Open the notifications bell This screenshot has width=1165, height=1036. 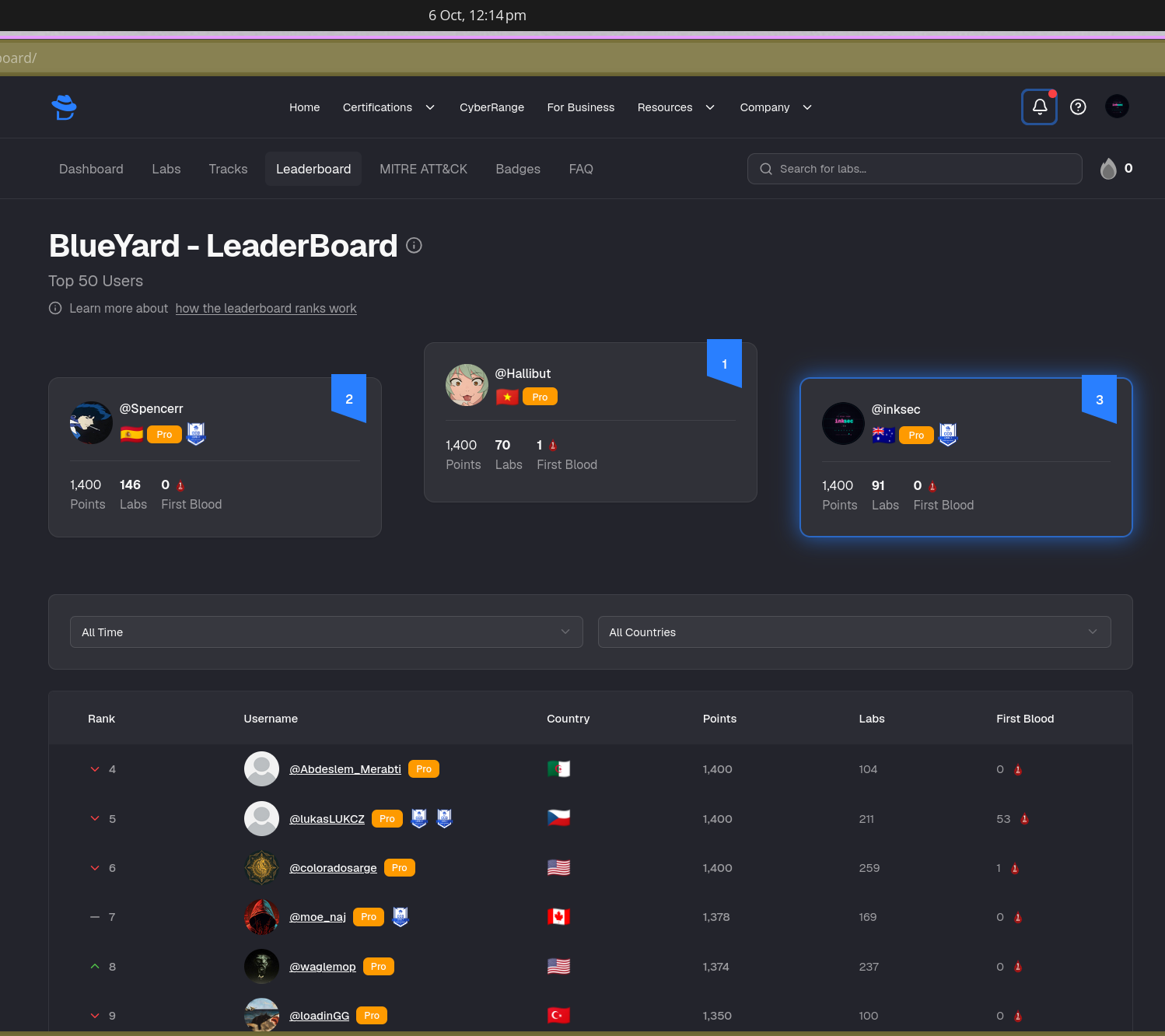coord(1039,107)
